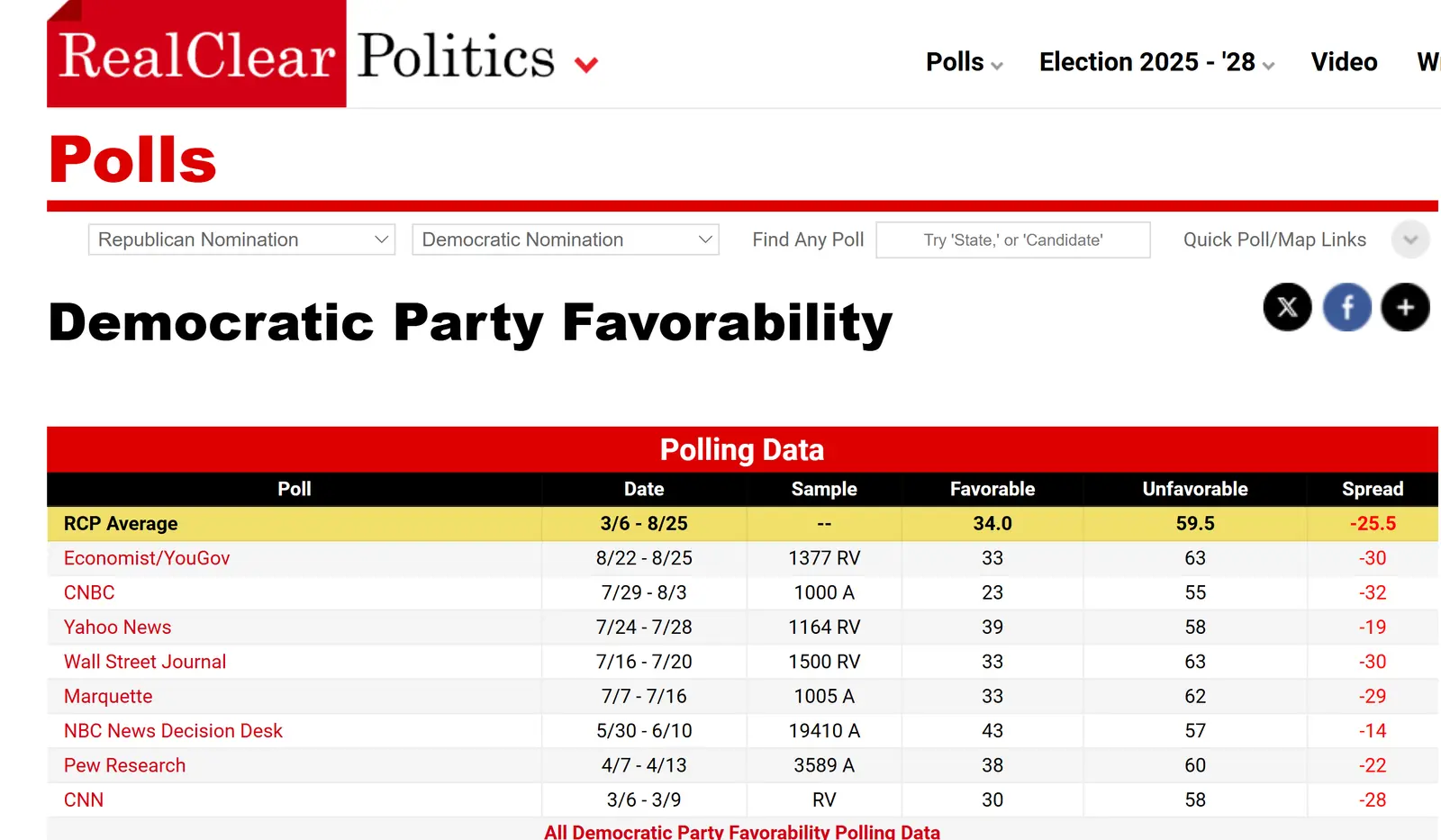This screenshot has width=1441, height=840.
Task: Open the Pew Research poll link
Action: click(x=124, y=765)
